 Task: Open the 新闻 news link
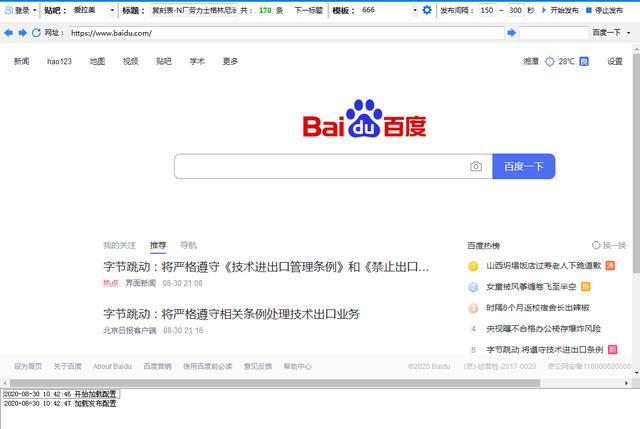[22, 61]
